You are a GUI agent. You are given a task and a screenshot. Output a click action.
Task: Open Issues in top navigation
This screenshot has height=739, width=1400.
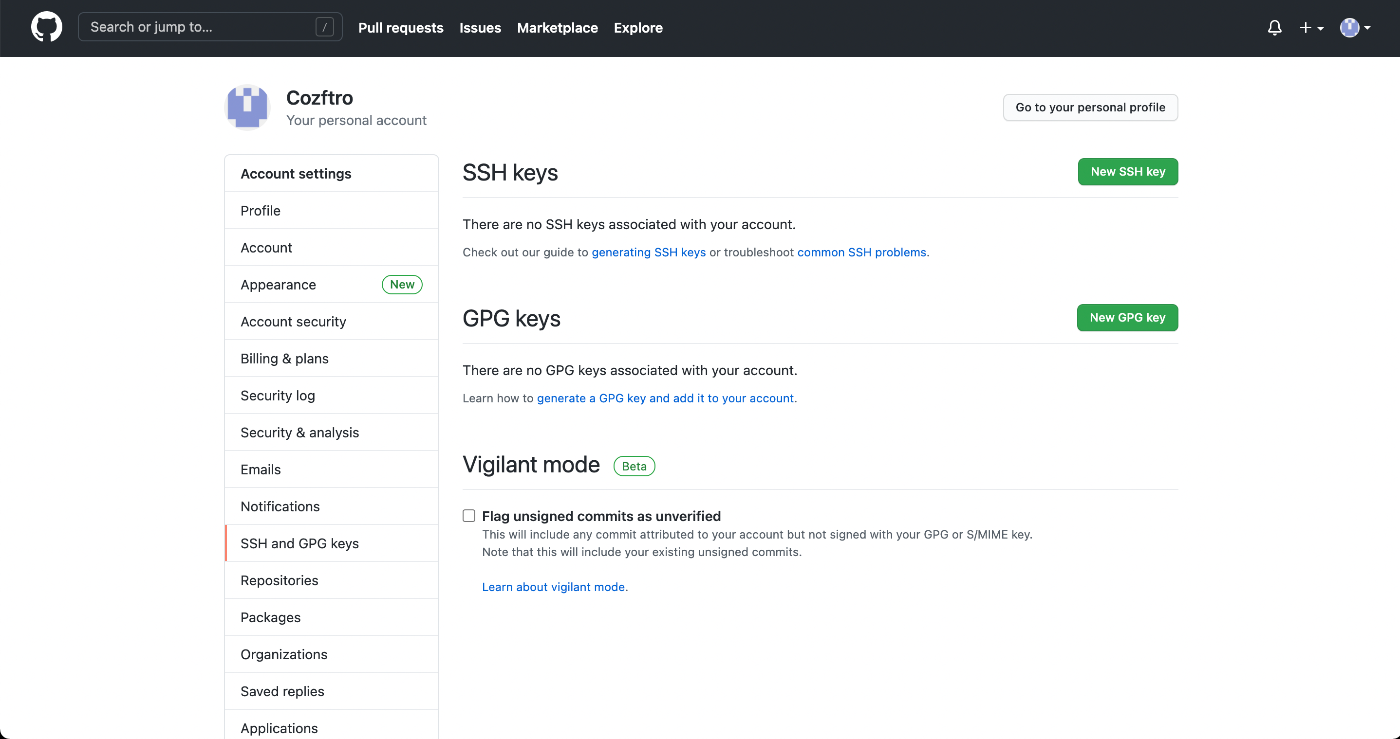[480, 28]
